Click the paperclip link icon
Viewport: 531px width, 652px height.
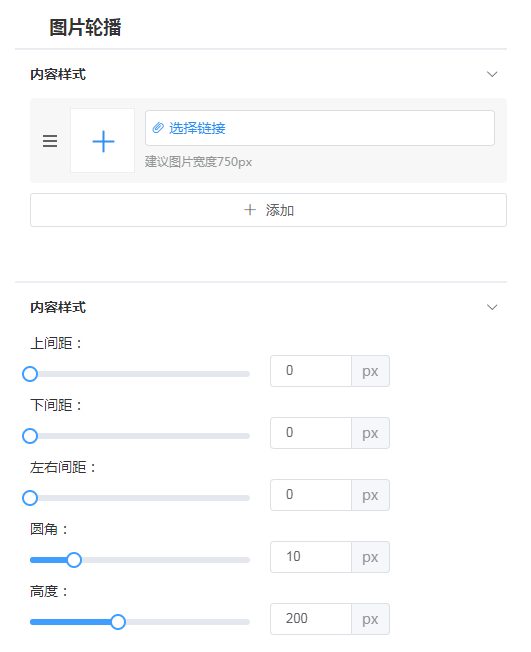point(158,128)
